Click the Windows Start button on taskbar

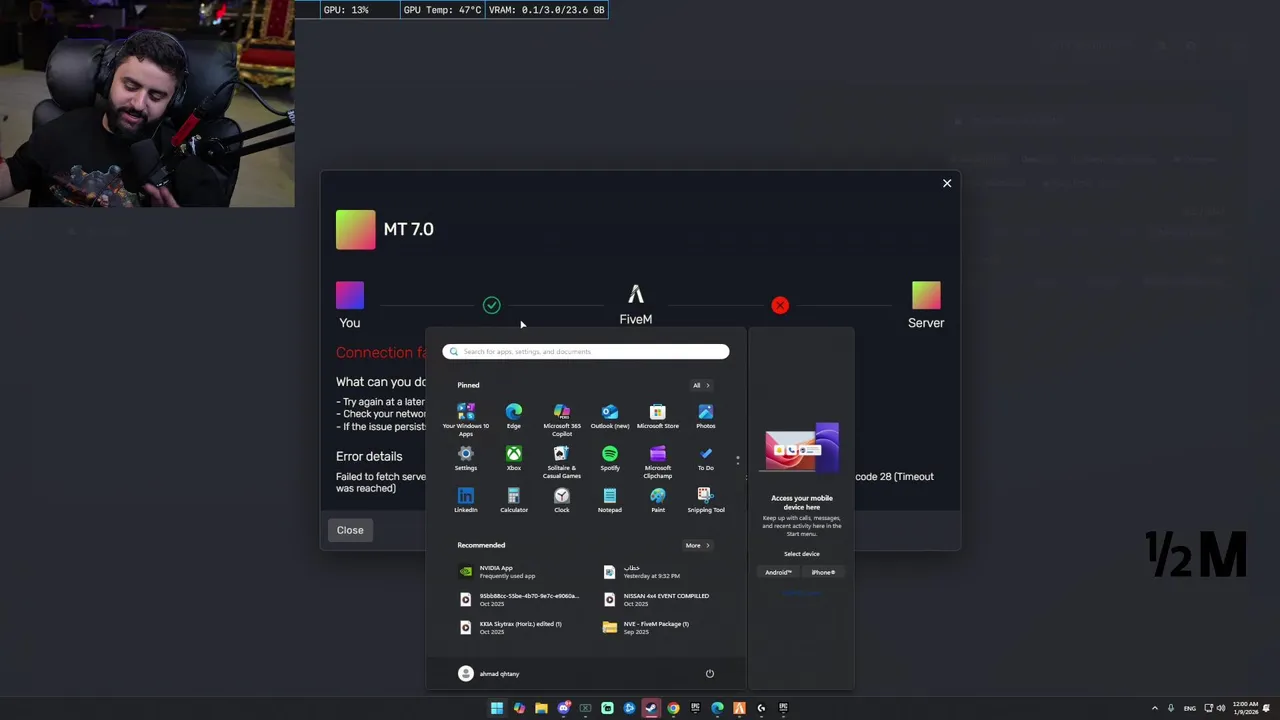point(497,708)
